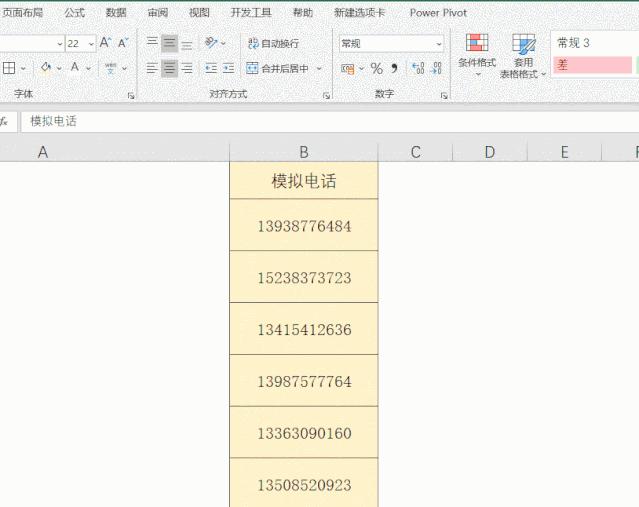The height and width of the screenshot is (507, 639).
Task: Toggle center horizontal alignment
Action: (x=170, y=68)
